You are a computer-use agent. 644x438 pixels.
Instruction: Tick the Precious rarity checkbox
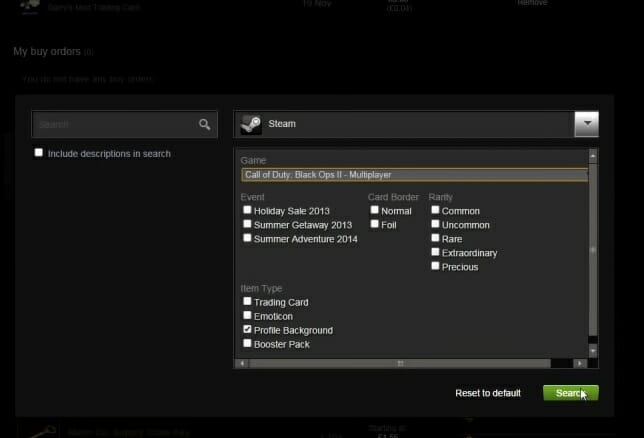pos(435,266)
